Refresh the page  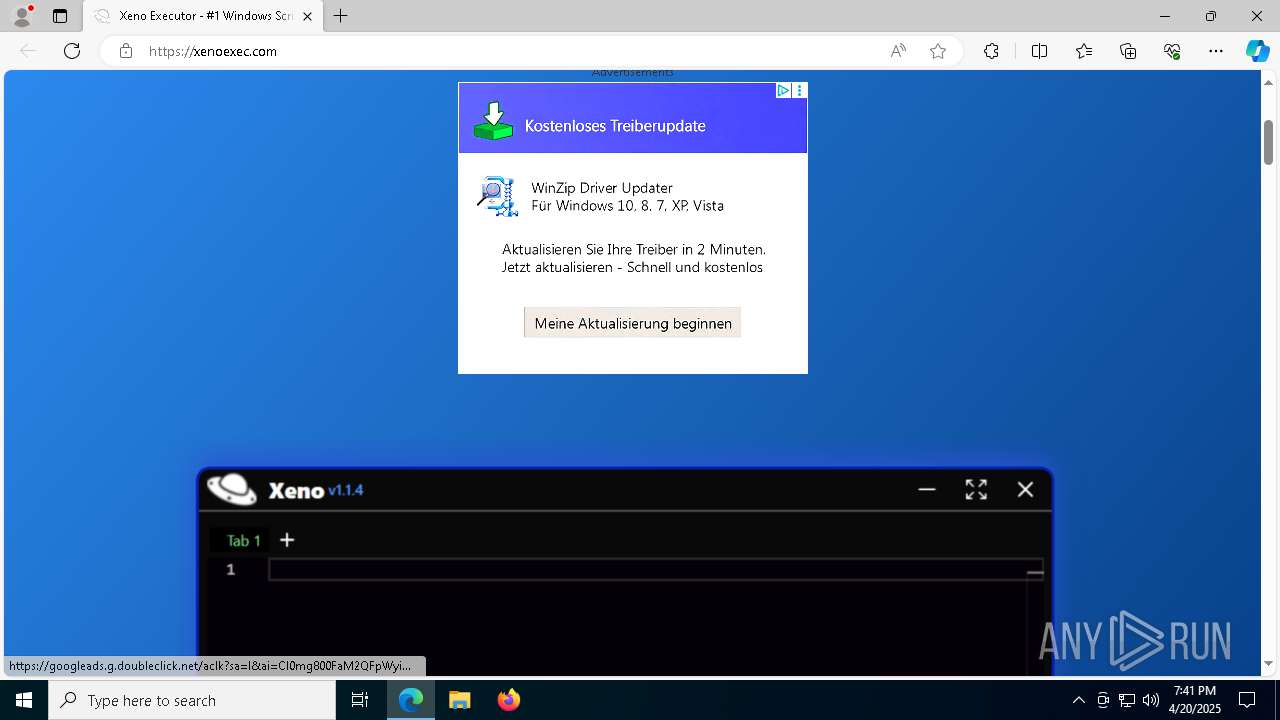[72, 51]
